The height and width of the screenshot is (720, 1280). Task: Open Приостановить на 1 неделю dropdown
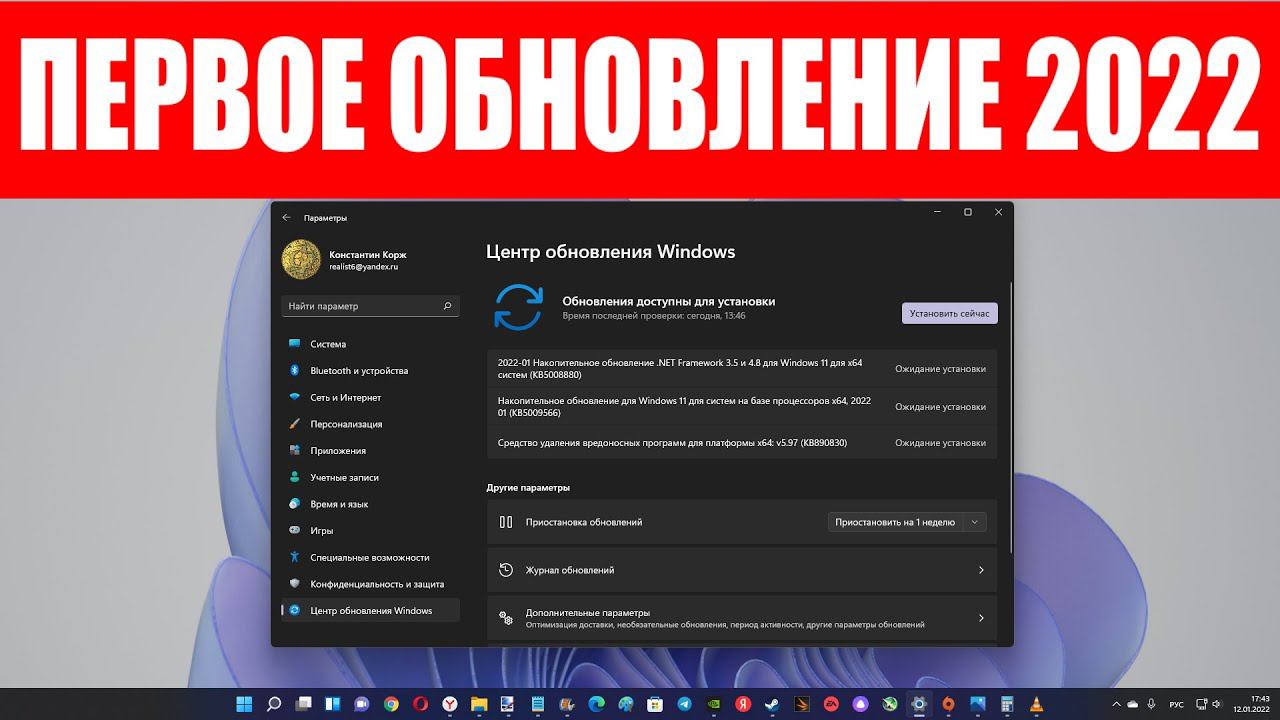tap(907, 522)
